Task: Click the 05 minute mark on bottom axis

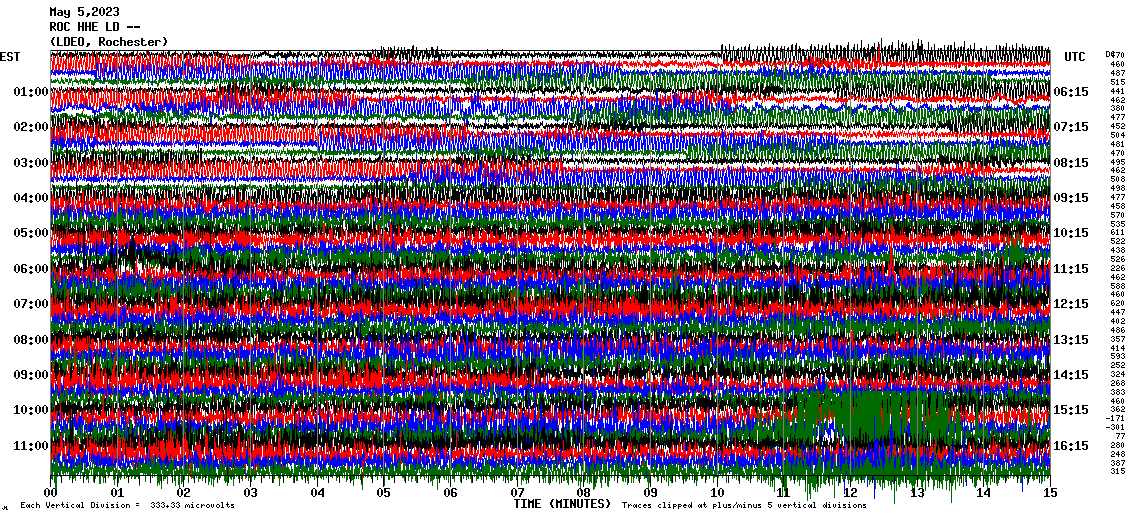Action: (x=384, y=493)
